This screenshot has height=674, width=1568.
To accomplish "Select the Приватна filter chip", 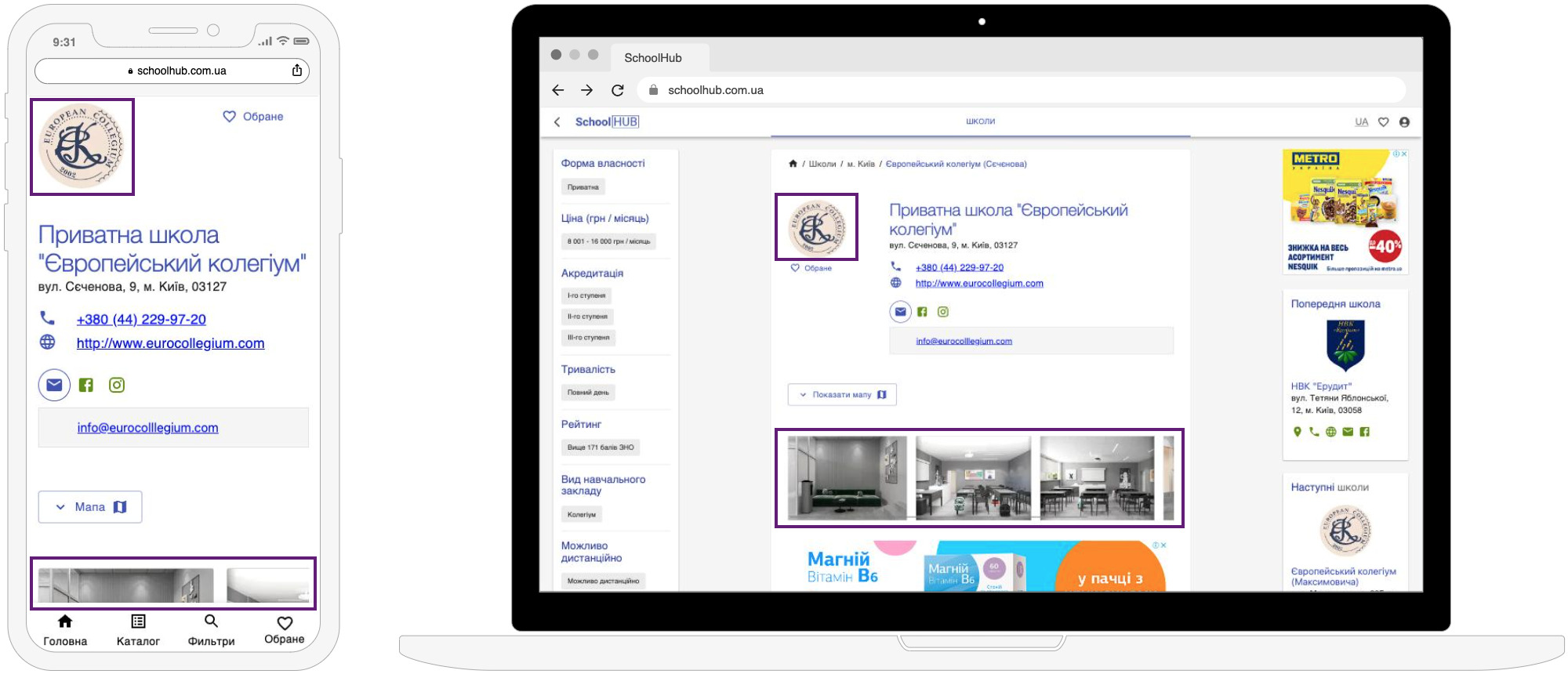I will tap(583, 187).
